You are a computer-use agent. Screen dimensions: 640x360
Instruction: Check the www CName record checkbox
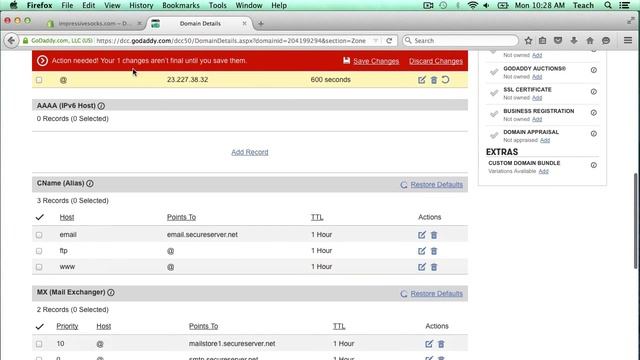(x=39, y=267)
